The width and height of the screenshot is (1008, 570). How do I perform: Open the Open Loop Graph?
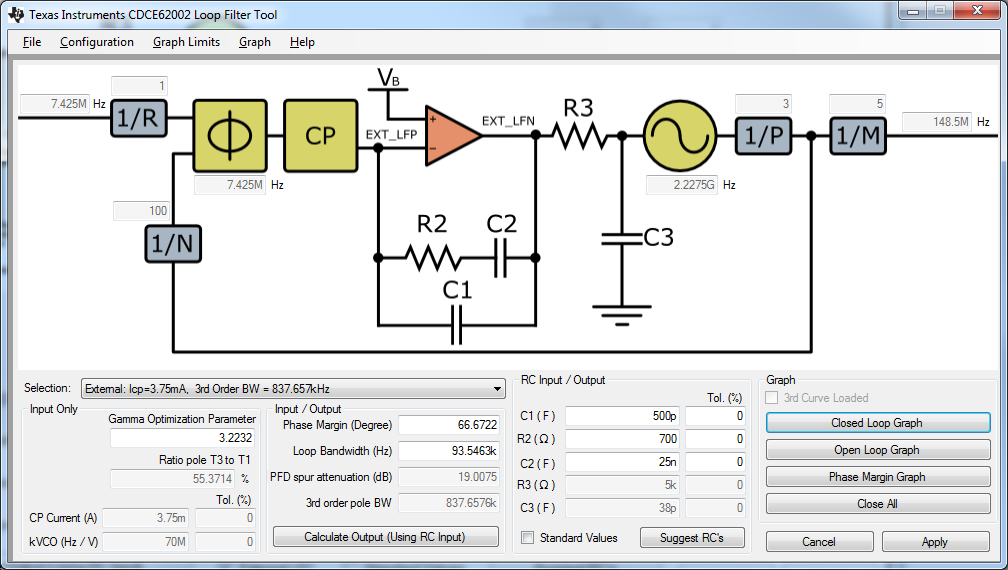pos(878,450)
